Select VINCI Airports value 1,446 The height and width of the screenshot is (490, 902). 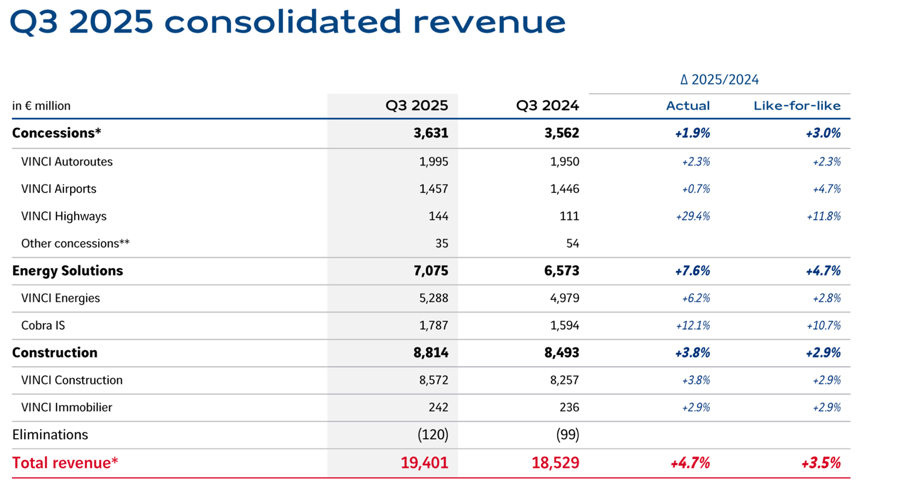point(564,189)
